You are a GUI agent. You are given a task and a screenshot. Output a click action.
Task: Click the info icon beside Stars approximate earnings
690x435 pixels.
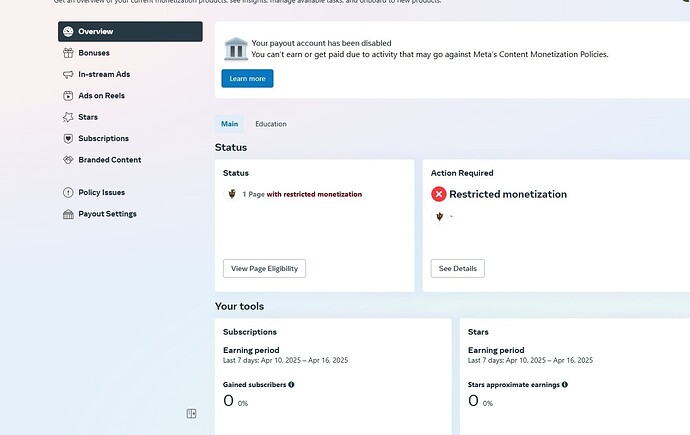coord(565,384)
